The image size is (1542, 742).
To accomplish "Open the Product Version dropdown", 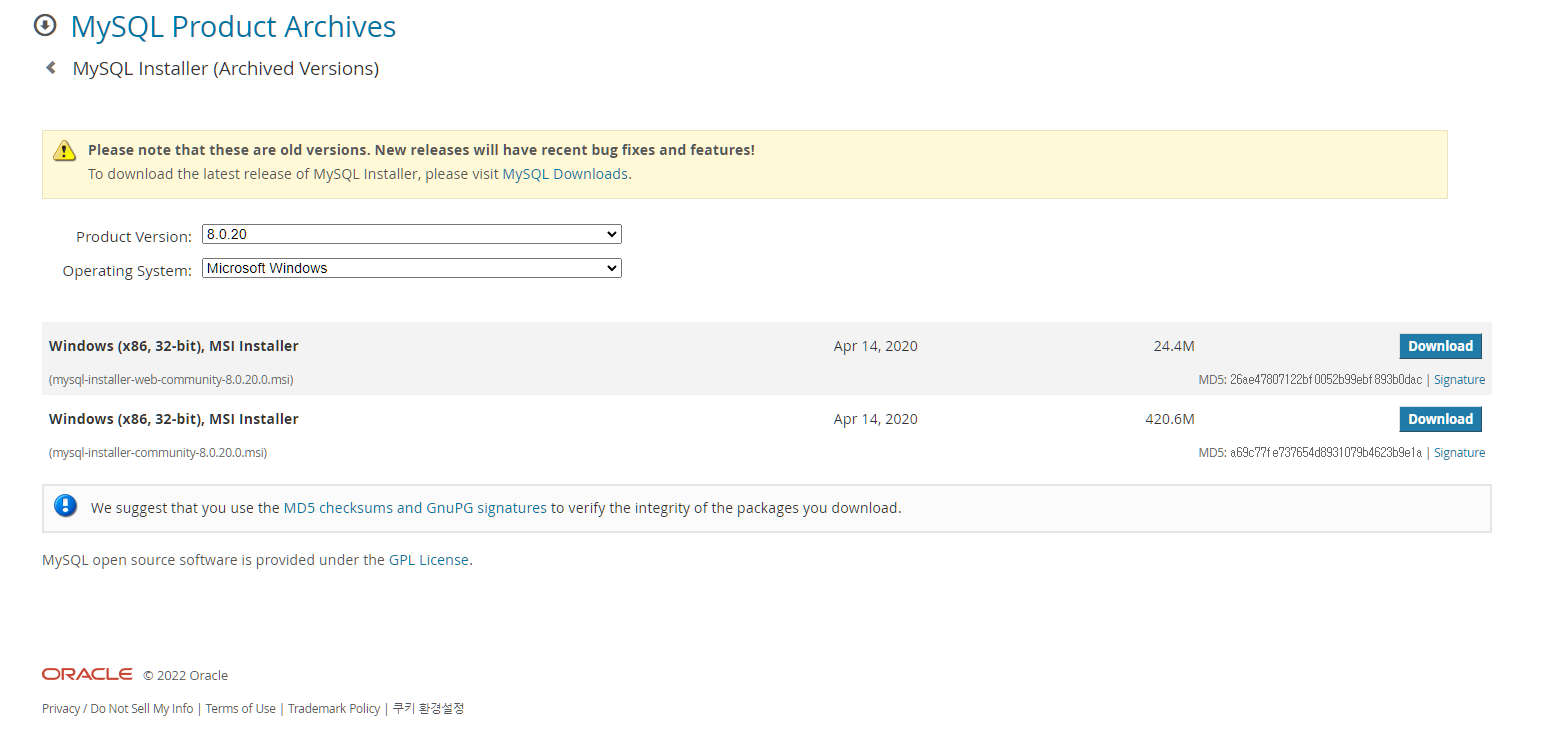I will [x=412, y=234].
